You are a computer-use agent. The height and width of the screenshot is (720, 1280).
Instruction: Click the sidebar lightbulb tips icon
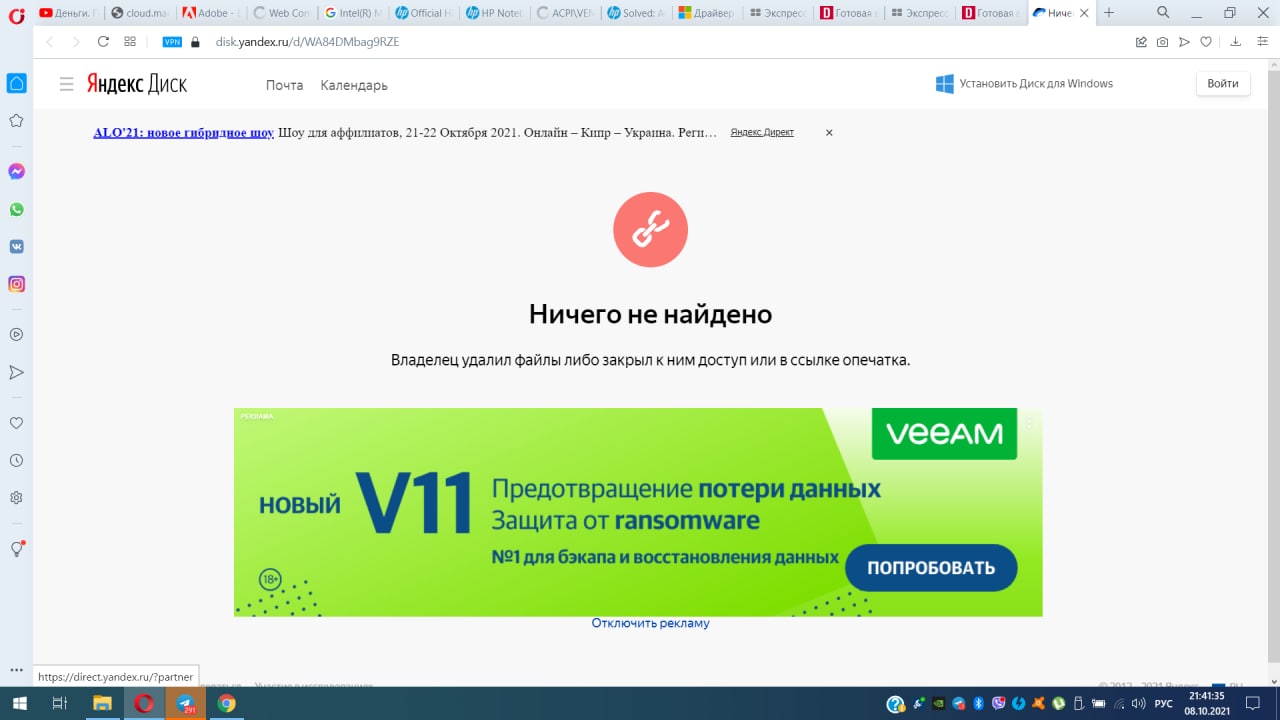click(16, 549)
